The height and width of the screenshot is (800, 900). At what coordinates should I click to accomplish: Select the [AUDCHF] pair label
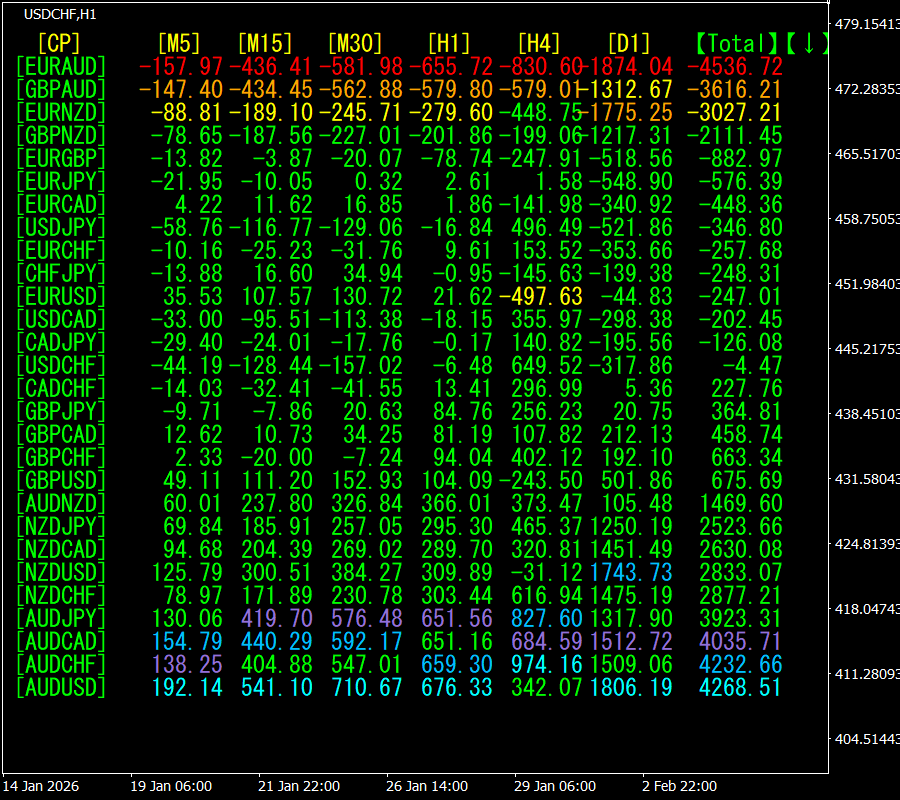(x=61, y=664)
